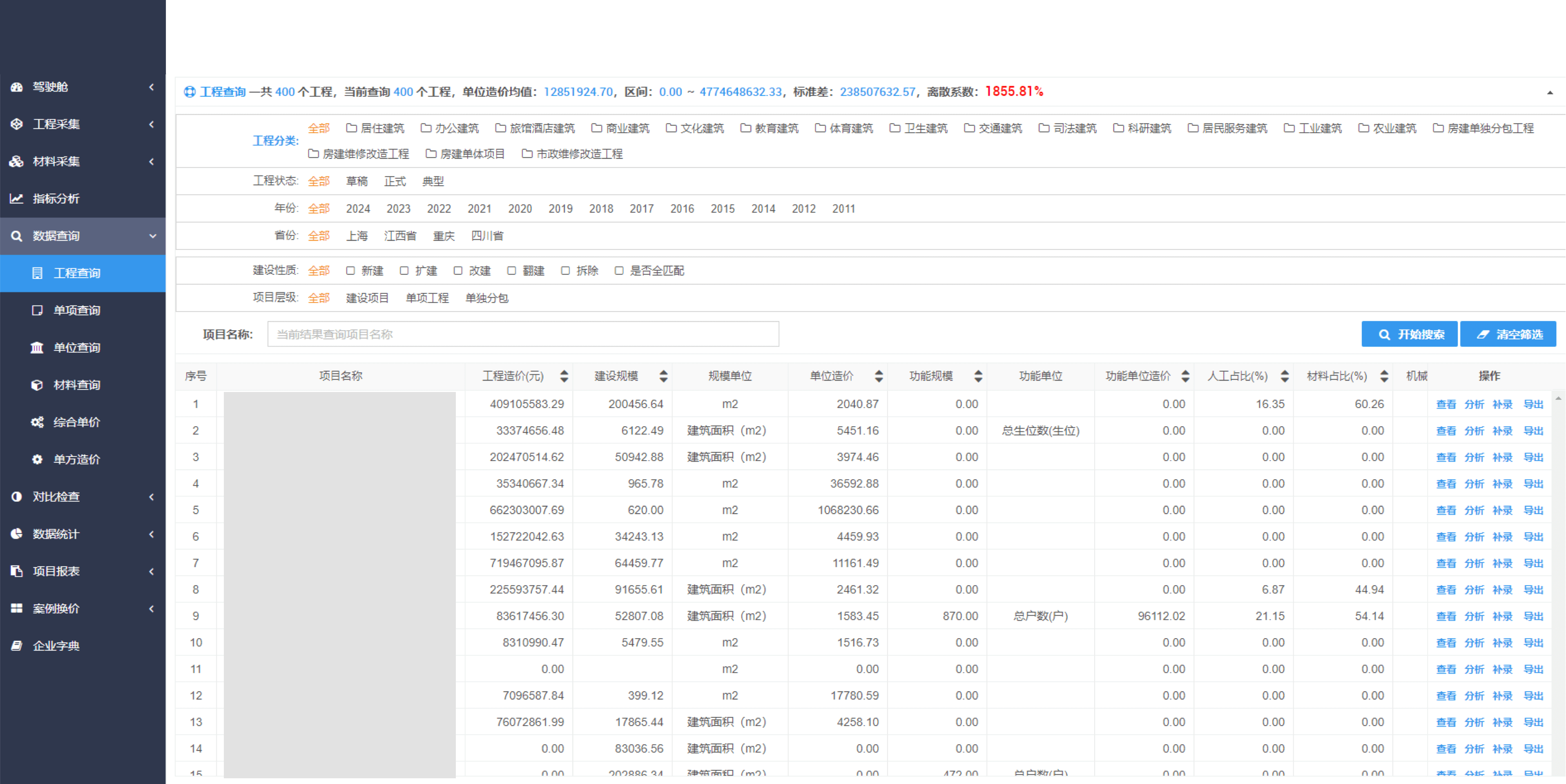1566x784 pixels.
Task: Click the 对比检查 half-circle icon
Action: [x=16, y=497]
